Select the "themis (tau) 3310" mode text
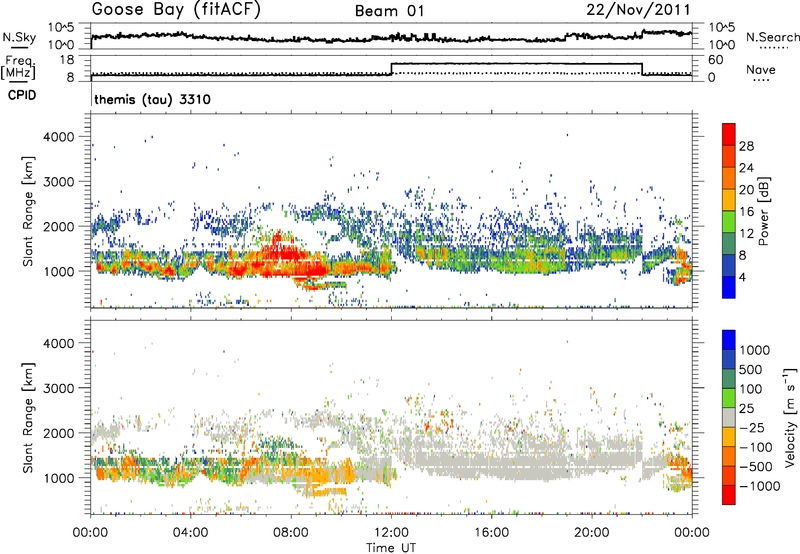800x554 pixels. click(153, 99)
